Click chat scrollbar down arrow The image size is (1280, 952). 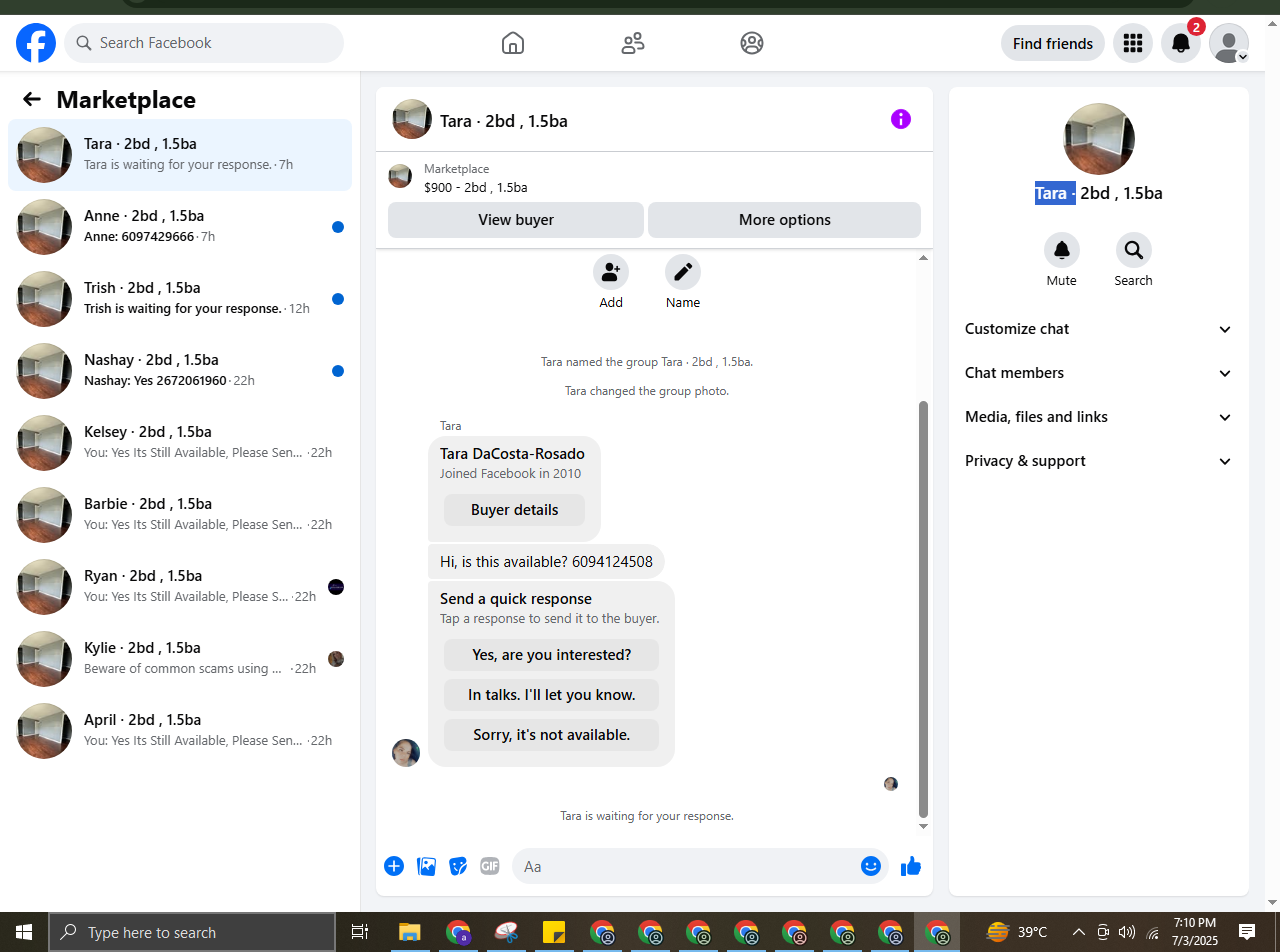[x=923, y=826]
